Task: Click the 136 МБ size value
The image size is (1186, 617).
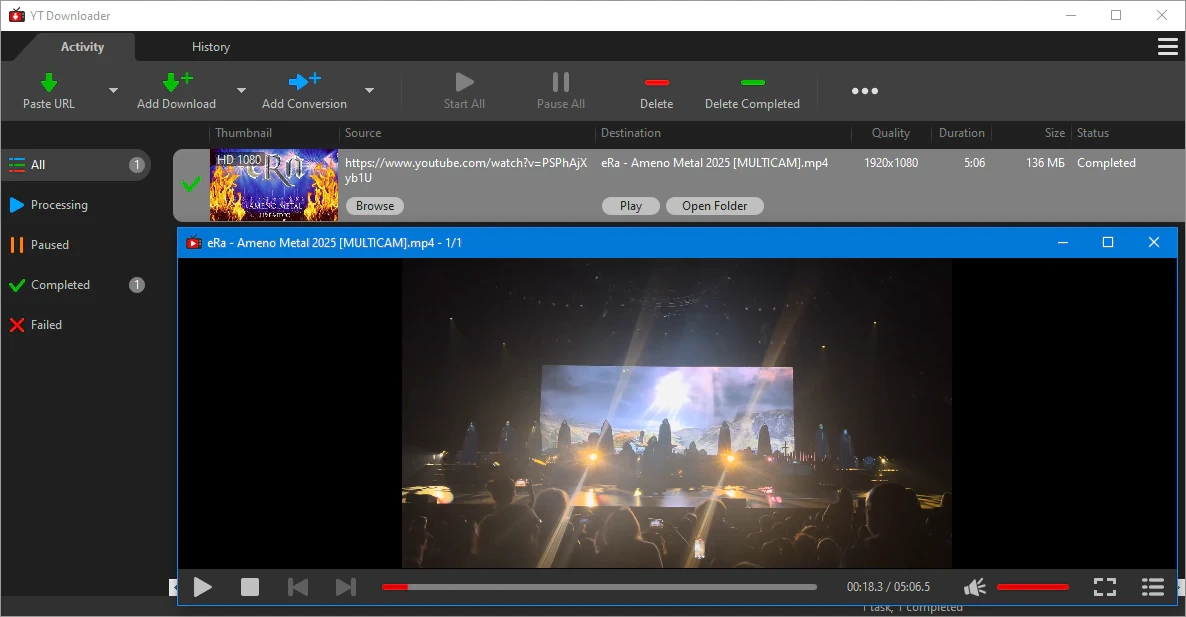Action: [1045, 163]
